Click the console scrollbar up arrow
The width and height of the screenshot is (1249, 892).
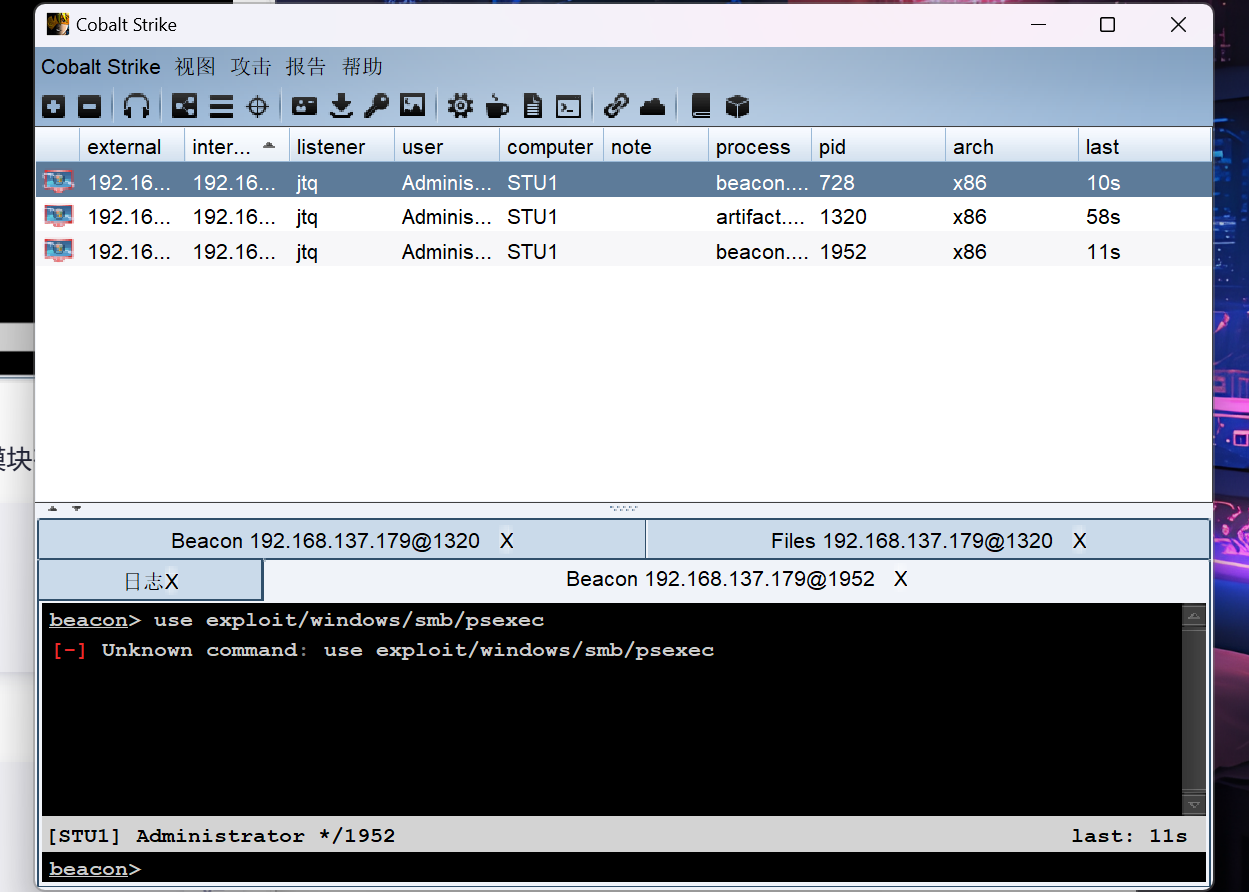(1193, 616)
